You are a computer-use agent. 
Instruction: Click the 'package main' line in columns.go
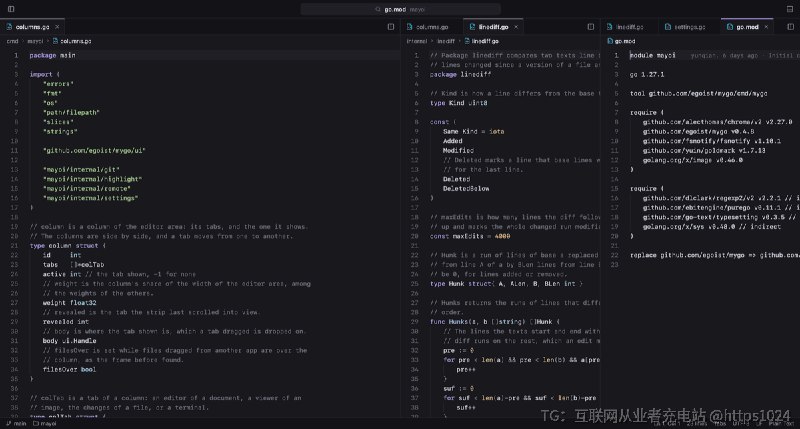pyautogui.click(x=53, y=55)
